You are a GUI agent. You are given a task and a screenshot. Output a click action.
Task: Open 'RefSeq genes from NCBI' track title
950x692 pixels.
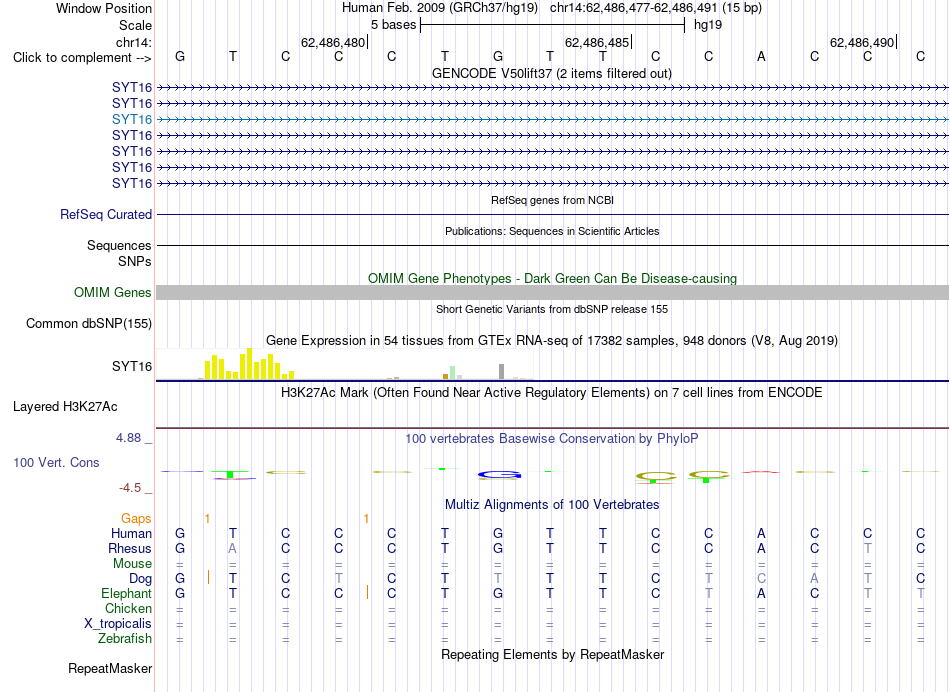point(552,200)
